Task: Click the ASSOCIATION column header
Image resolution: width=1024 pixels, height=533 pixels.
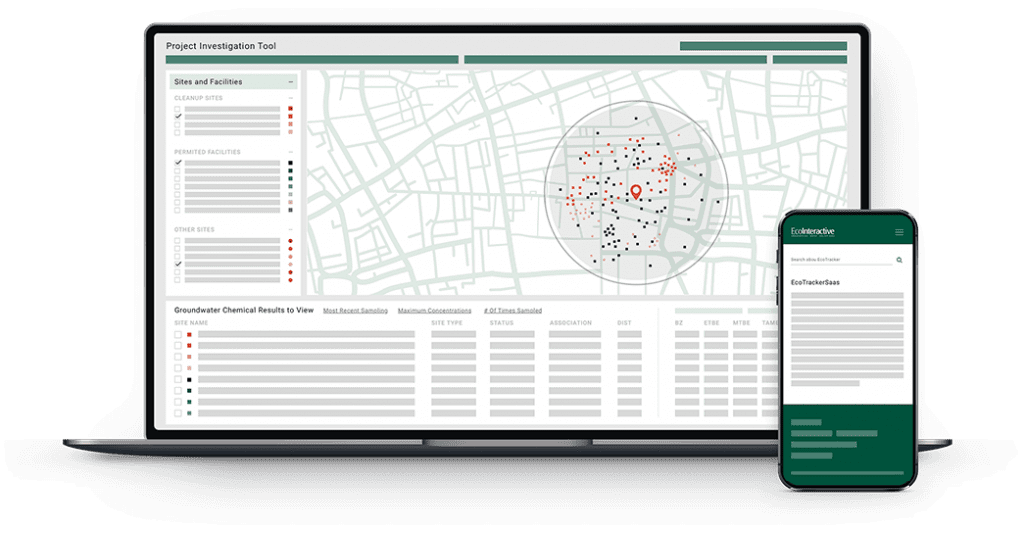Action: pos(571,323)
